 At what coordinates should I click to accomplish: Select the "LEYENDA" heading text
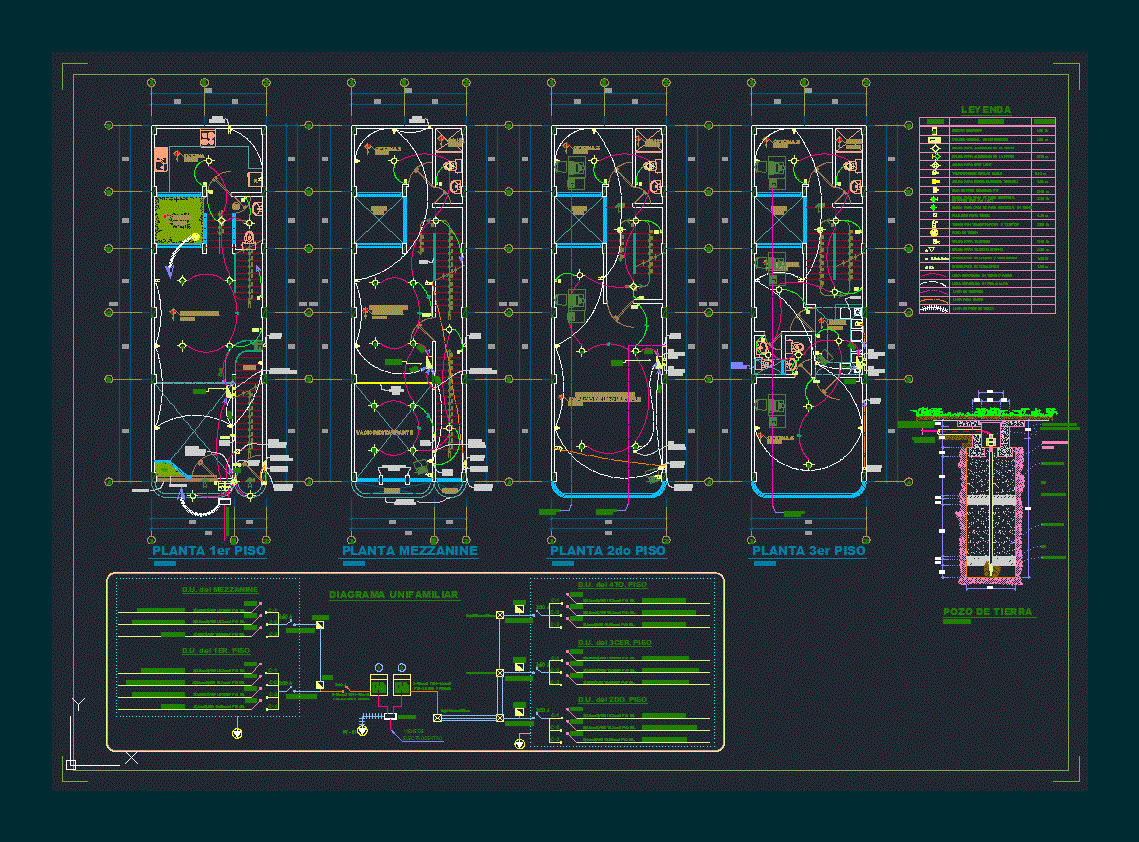tap(986, 110)
